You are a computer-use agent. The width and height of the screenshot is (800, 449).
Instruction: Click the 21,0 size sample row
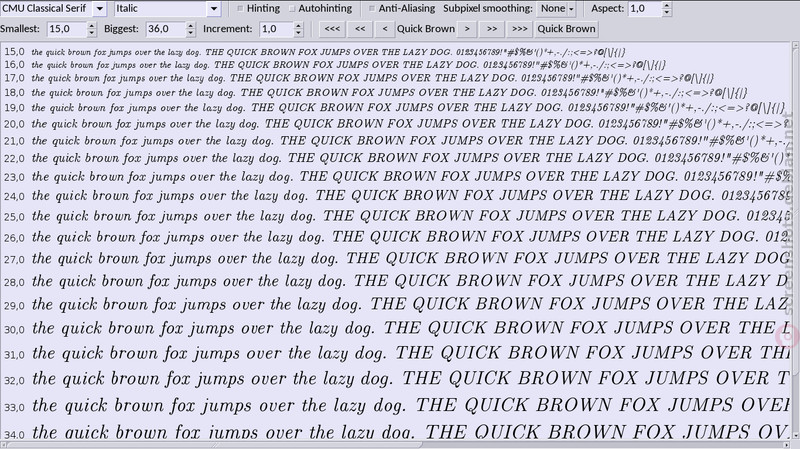pyautogui.click(x=395, y=141)
